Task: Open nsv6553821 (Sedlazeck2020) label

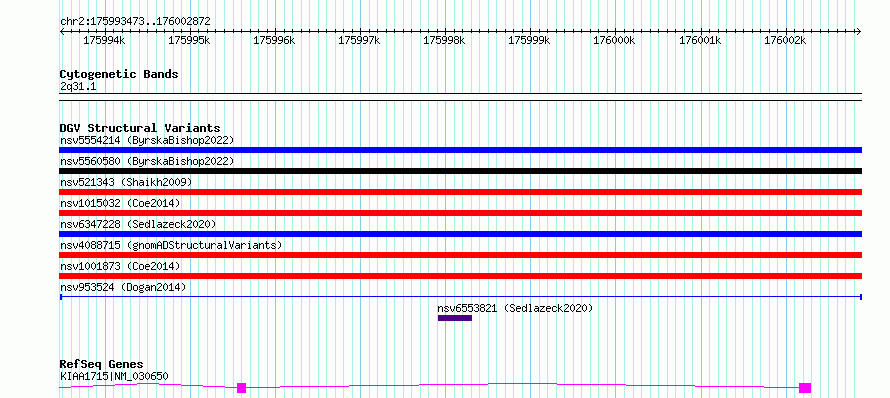Action: 515,308
